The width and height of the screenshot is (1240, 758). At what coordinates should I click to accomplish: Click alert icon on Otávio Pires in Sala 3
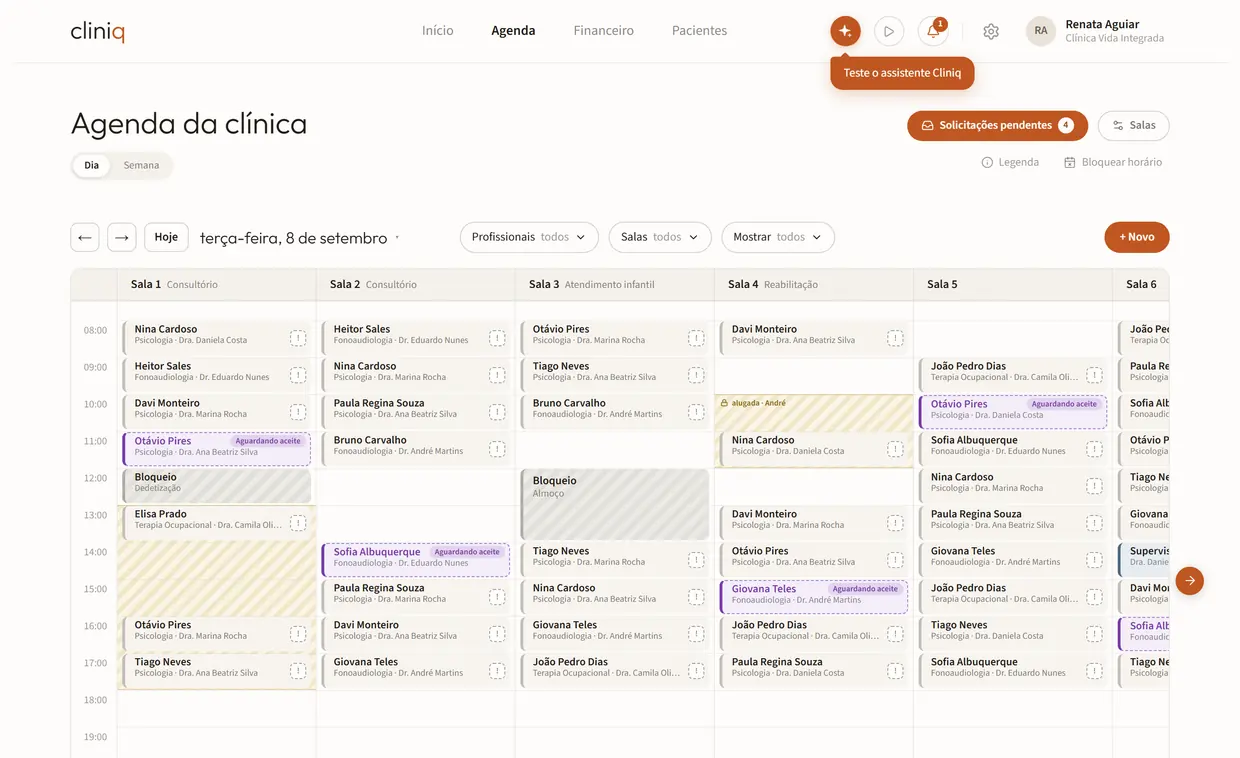[x=696, y=338]
